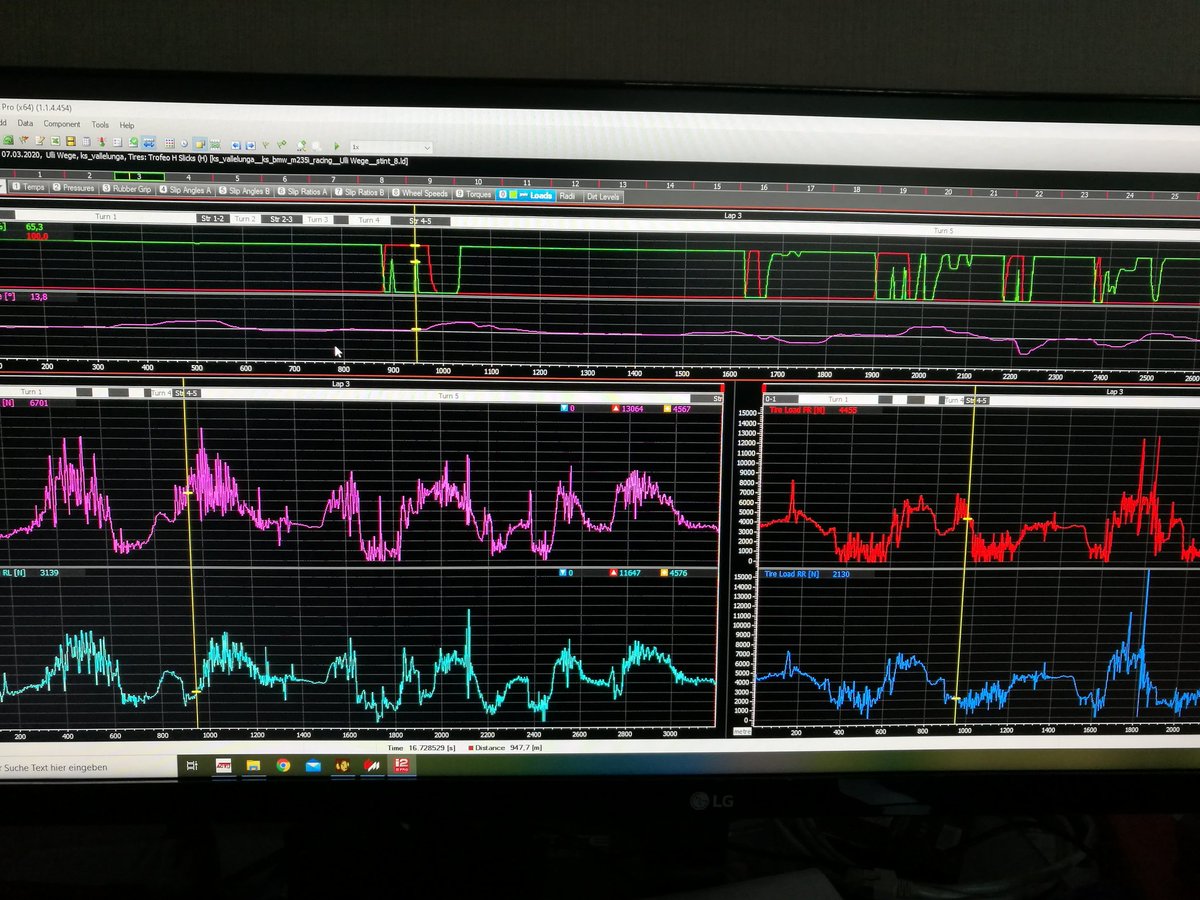Click the yellow save disk toolbar icon
This screenshot has width=1200, height=900.
tap(71, 142)
